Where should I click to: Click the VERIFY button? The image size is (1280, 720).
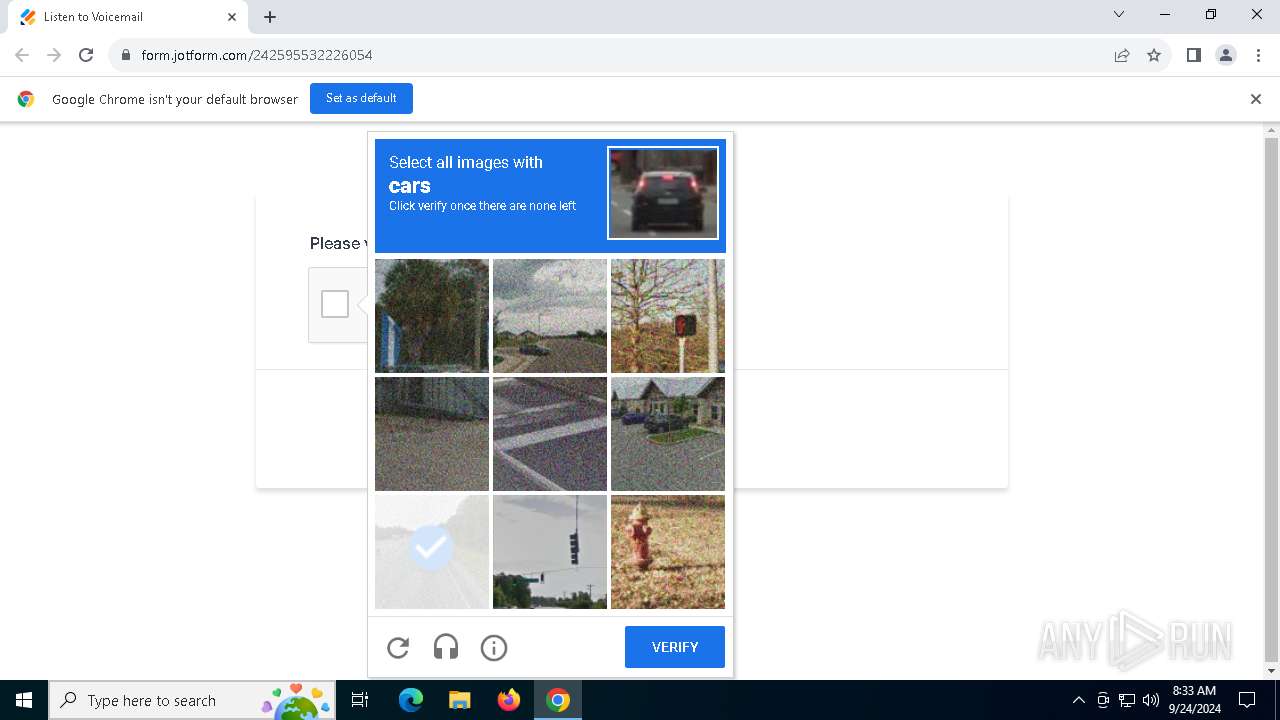[675, 647]
